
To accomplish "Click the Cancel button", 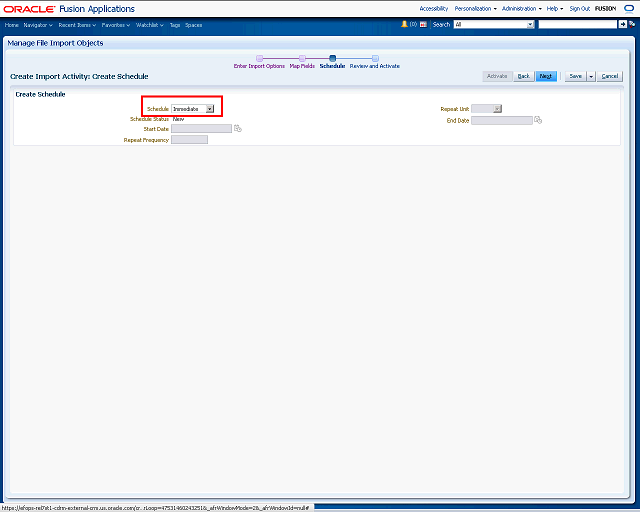I will coord(610,76).
